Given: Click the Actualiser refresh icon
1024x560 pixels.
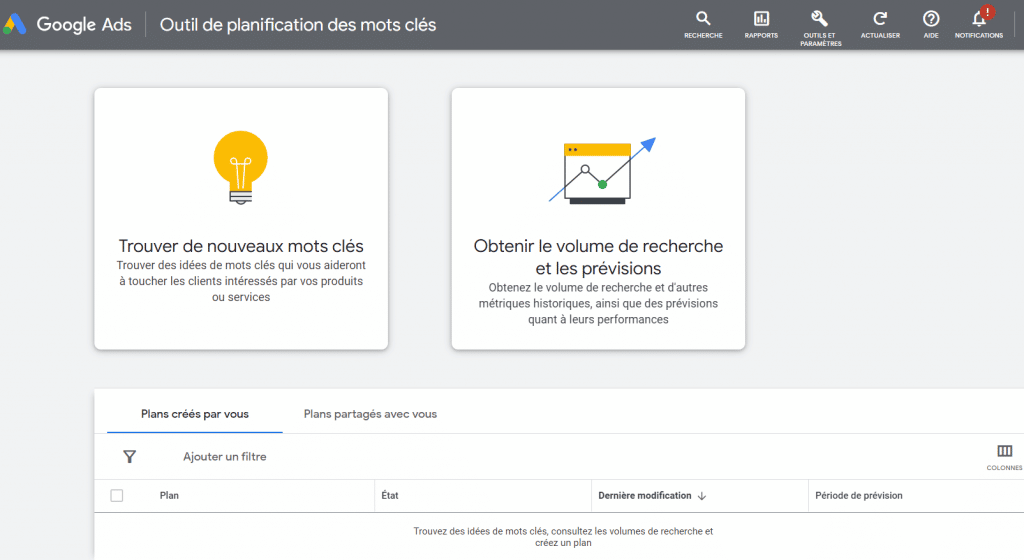Looking at the screenshot, I should pyautogui.click(x=880, y=19).
